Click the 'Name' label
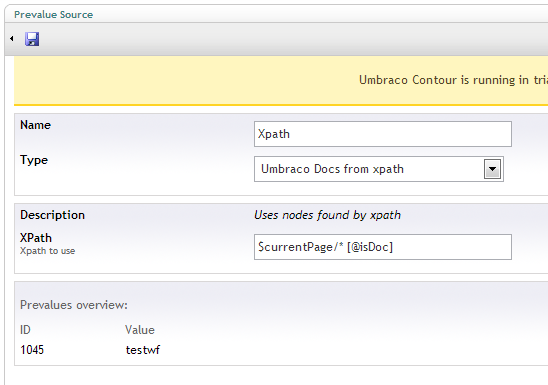 coord(35,125)
